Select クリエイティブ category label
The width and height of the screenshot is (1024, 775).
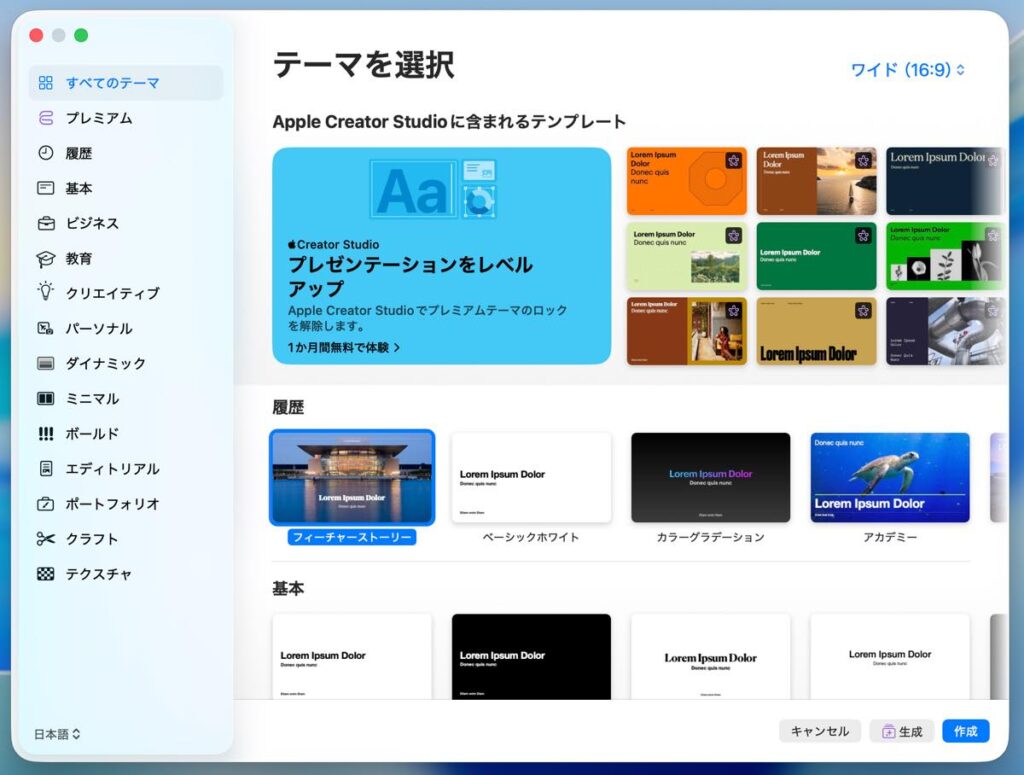pyautogui.click(x=112, y=293)
